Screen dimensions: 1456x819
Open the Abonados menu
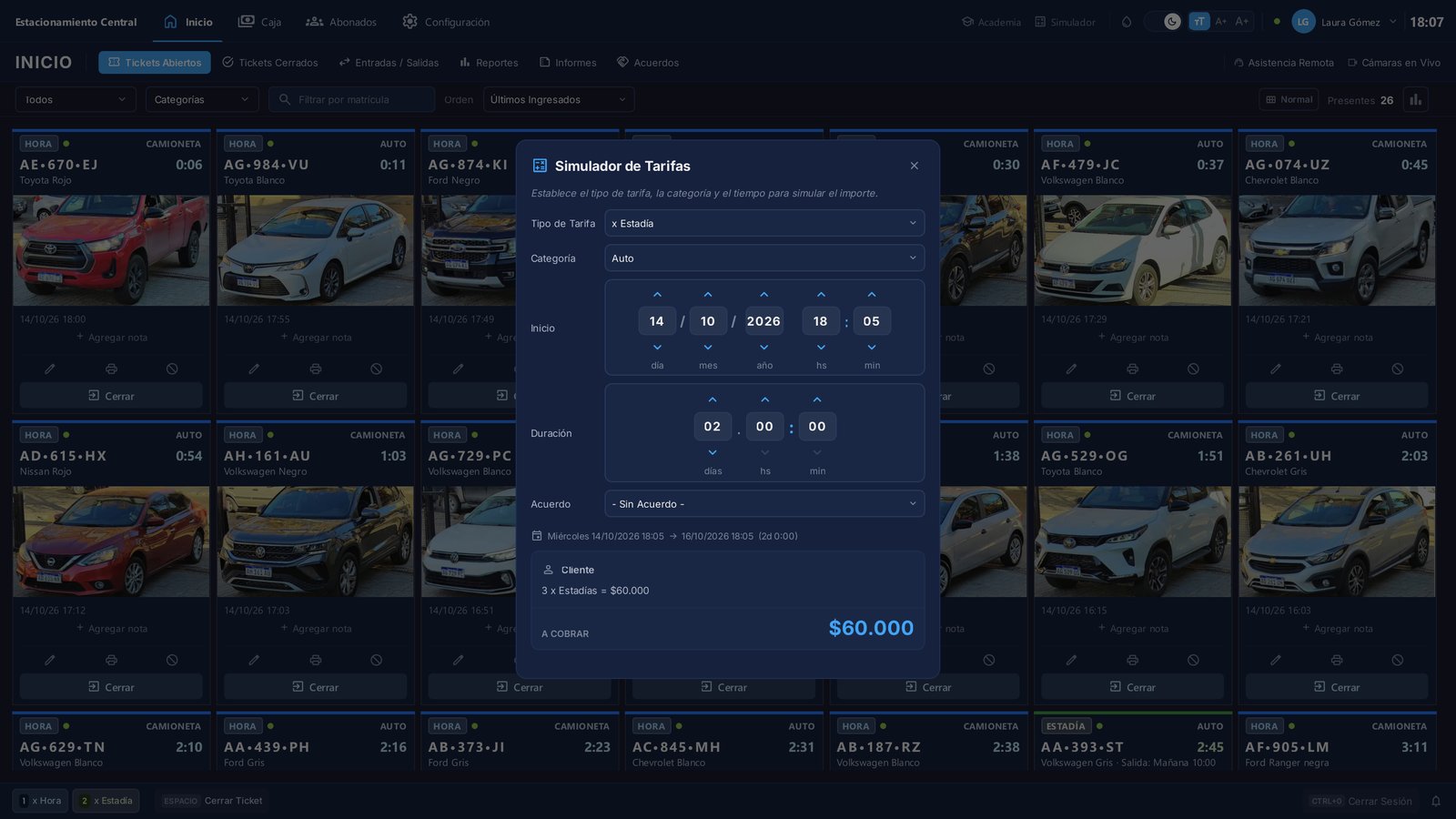coord(341,22)
